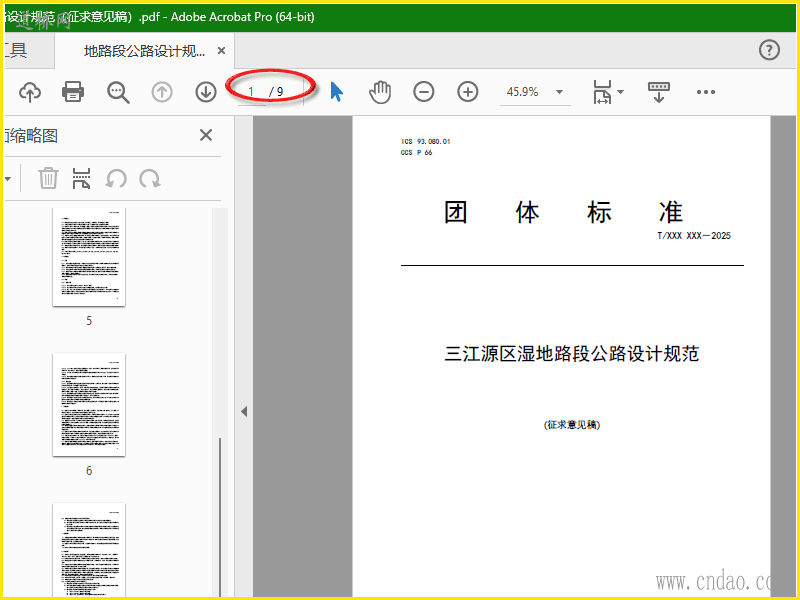Image resolution: width=800 pixels, height=600 pixels.
Task: Zoom out with the minus button
Action: 423,92
